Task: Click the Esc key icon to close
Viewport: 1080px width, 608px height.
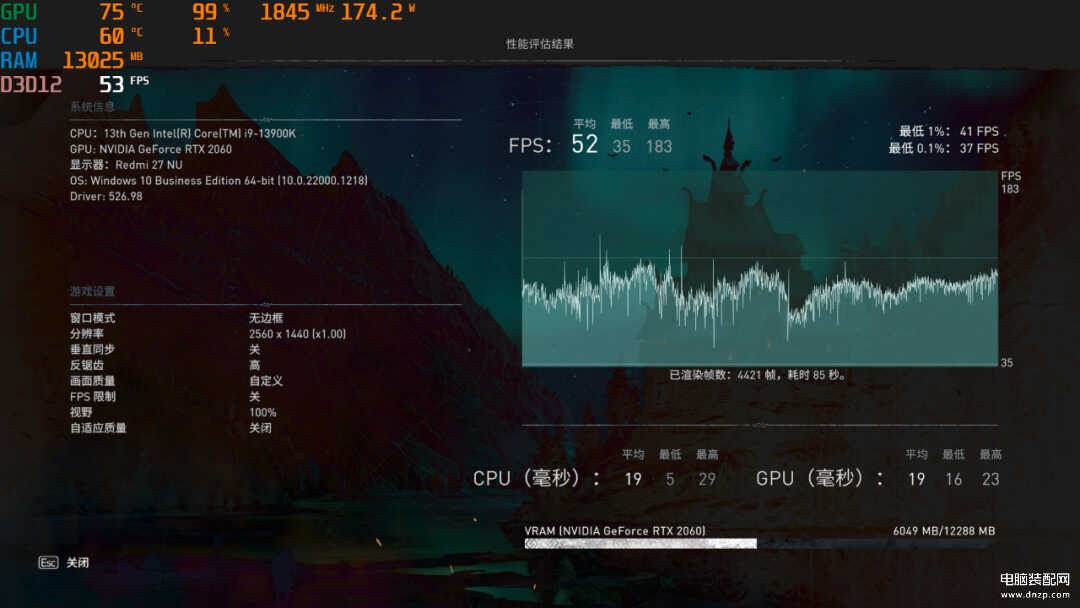Action: (48, 563)
